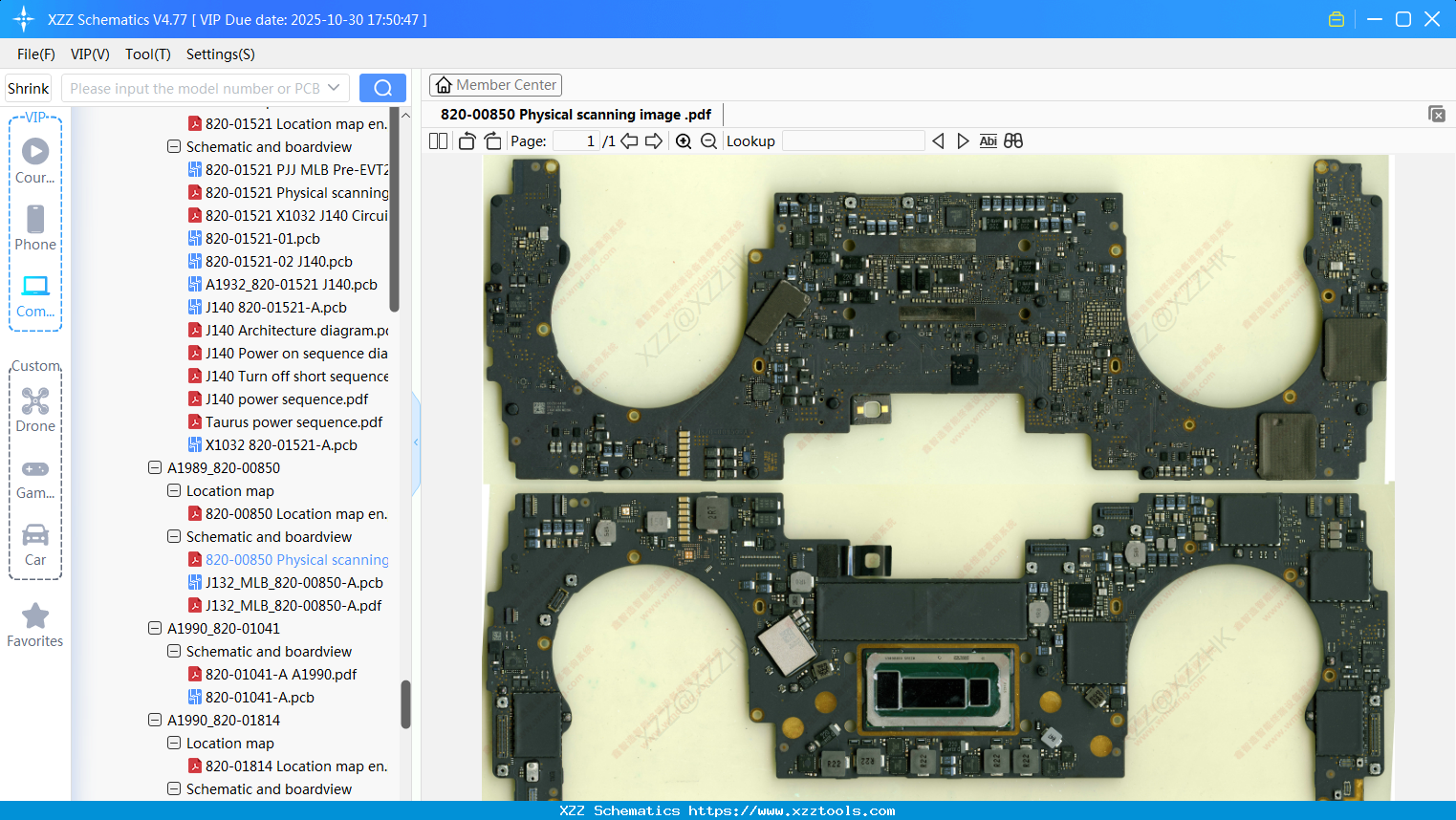This screenshot has height=820, width=1456.
Task: Toggle side-by-side page layout icon
Action: 439,141
